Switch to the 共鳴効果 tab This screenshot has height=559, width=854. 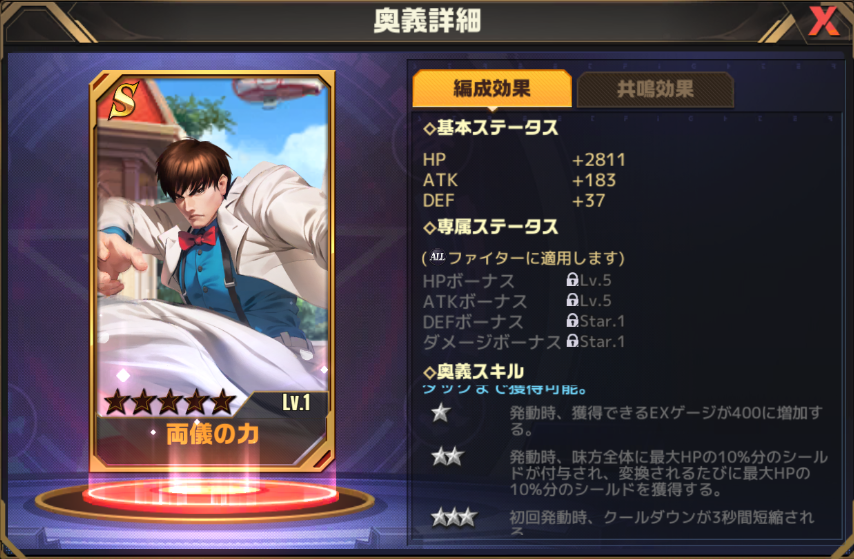pyautogui.click(x=655, y=89)
